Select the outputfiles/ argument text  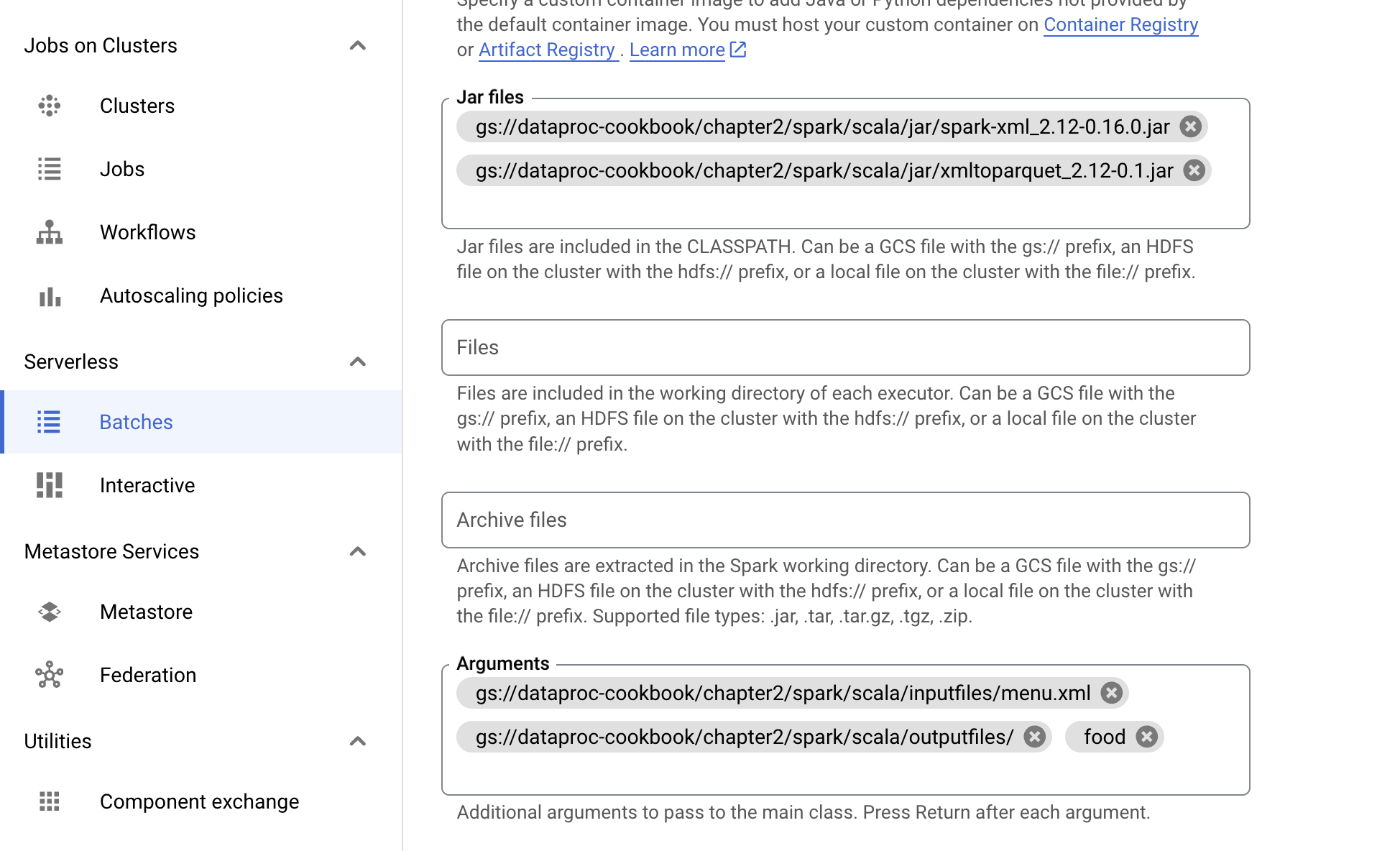pos(745,737)
